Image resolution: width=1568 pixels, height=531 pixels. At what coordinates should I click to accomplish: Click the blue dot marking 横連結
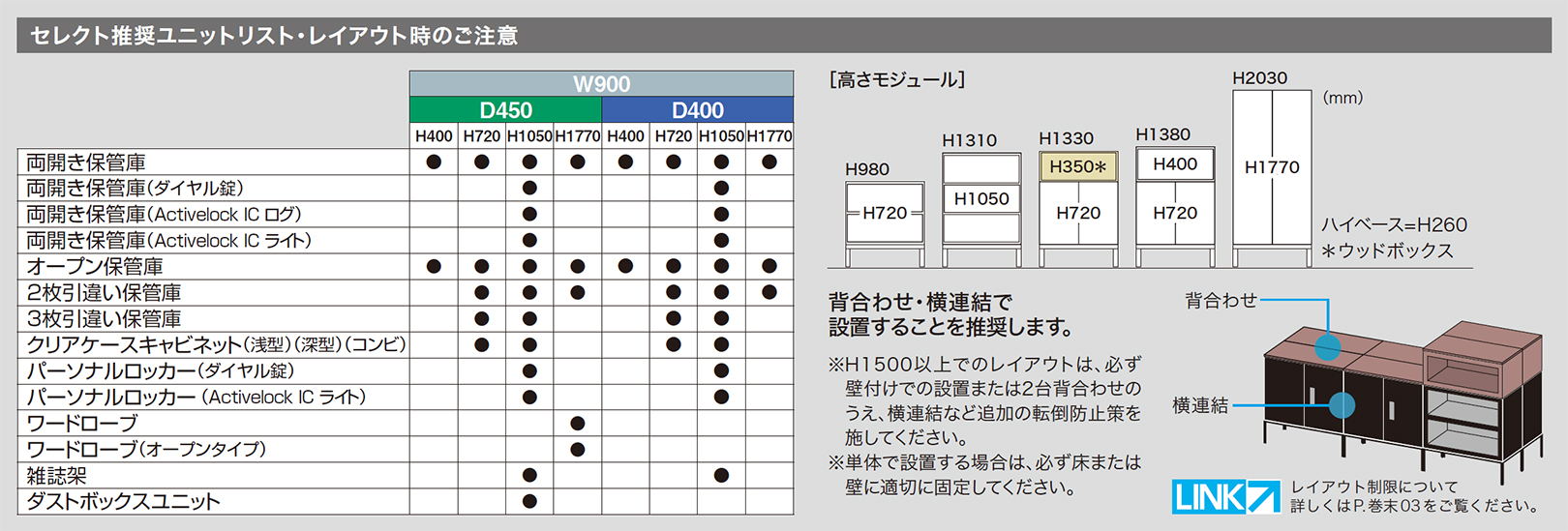click(1342, 405)
